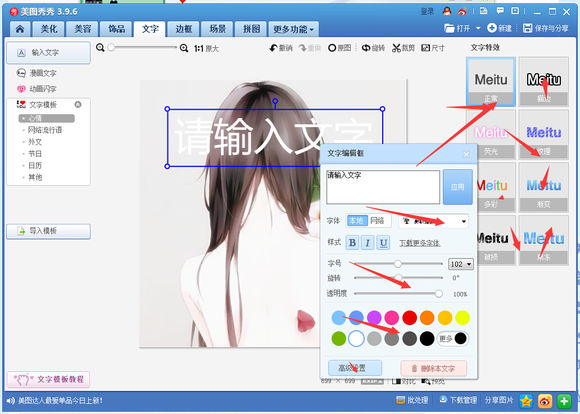Screen dimensions: 580x414
Task: Choose the red color swatch
Action: [x=409, y=318]
